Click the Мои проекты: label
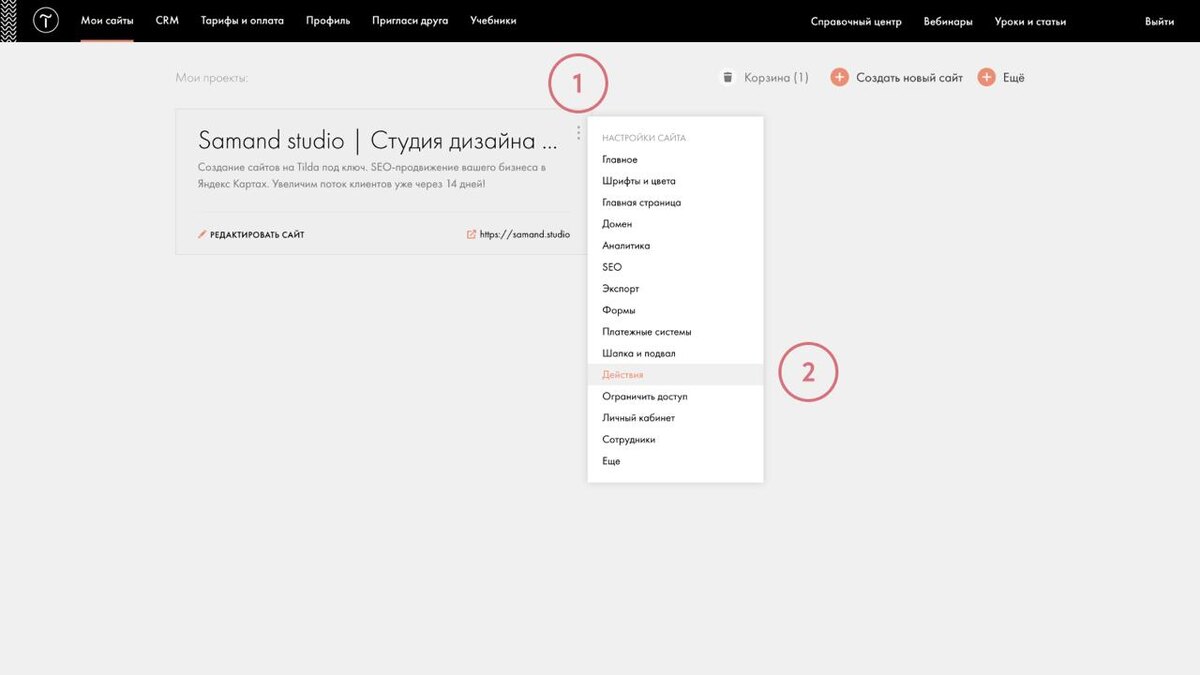This screenshot has width=1200, height=675. [211, 77]
